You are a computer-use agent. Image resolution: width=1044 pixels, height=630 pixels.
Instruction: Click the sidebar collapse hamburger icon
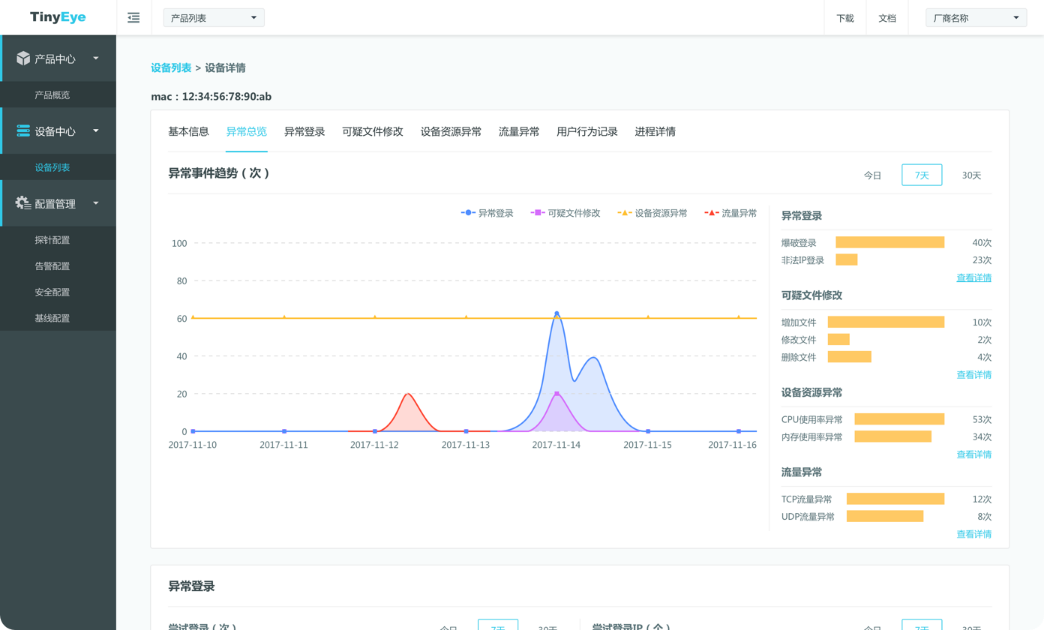134,18
